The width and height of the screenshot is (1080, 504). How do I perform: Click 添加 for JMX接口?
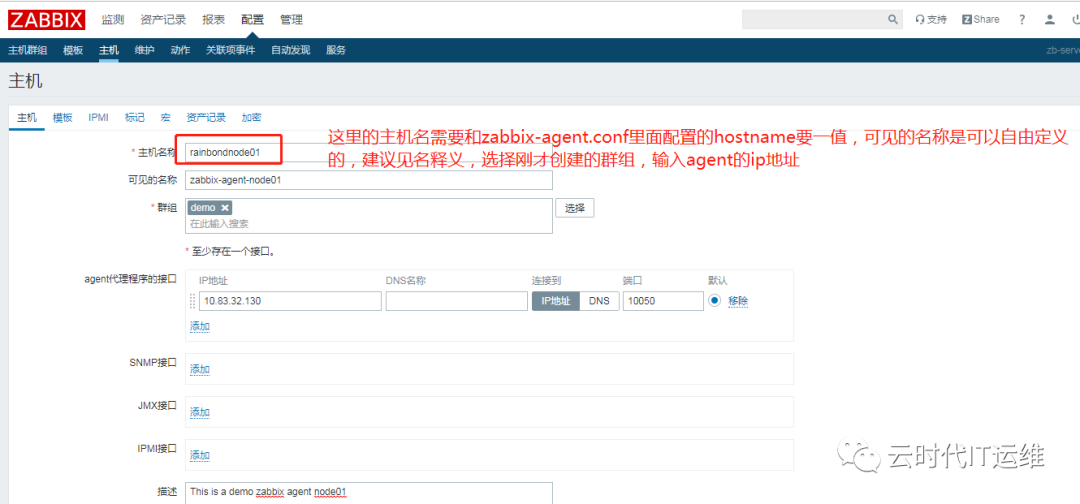pos(200,412)
